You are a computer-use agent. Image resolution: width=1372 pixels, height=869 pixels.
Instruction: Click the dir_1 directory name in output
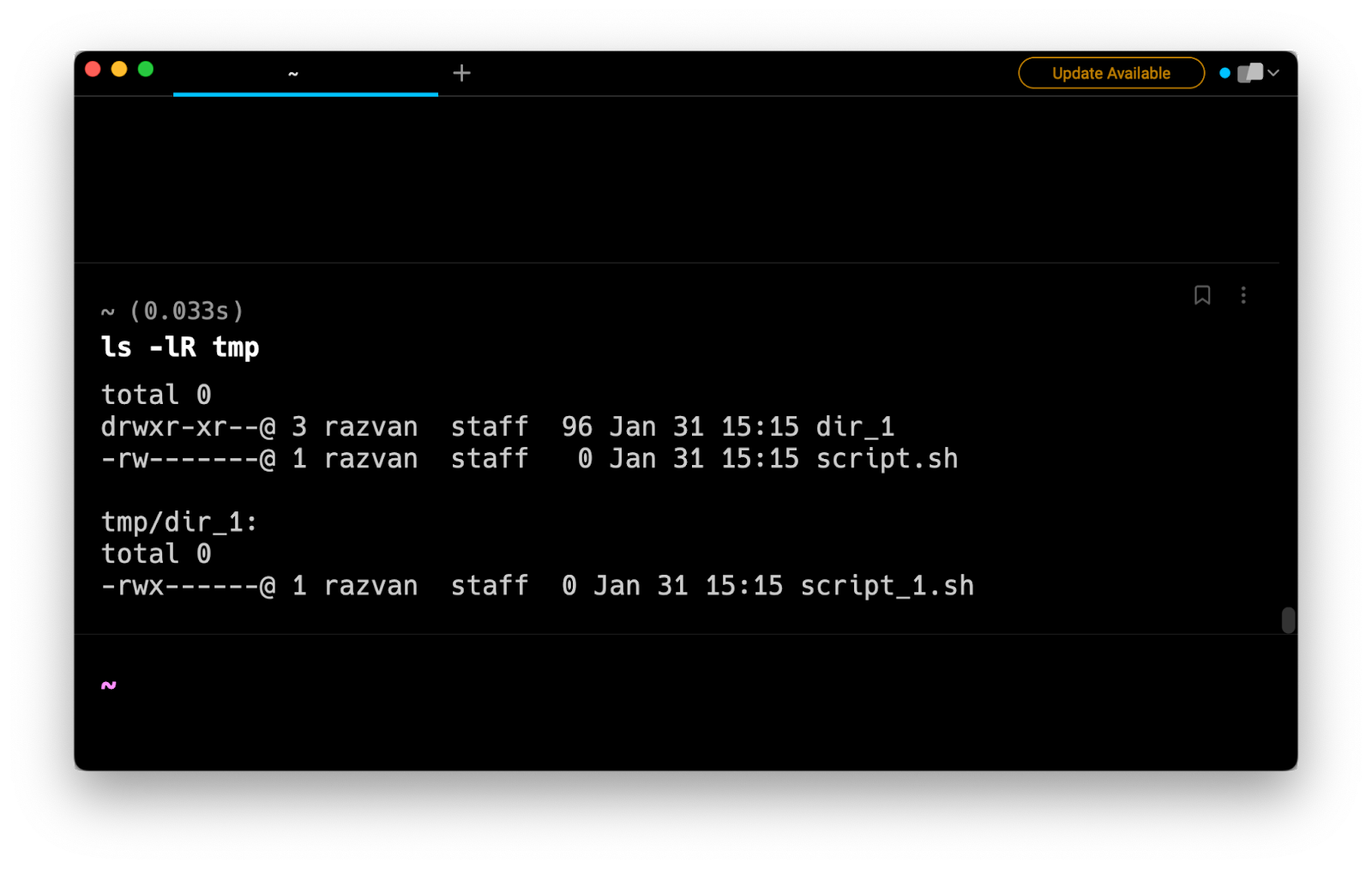tap(854, 426)
